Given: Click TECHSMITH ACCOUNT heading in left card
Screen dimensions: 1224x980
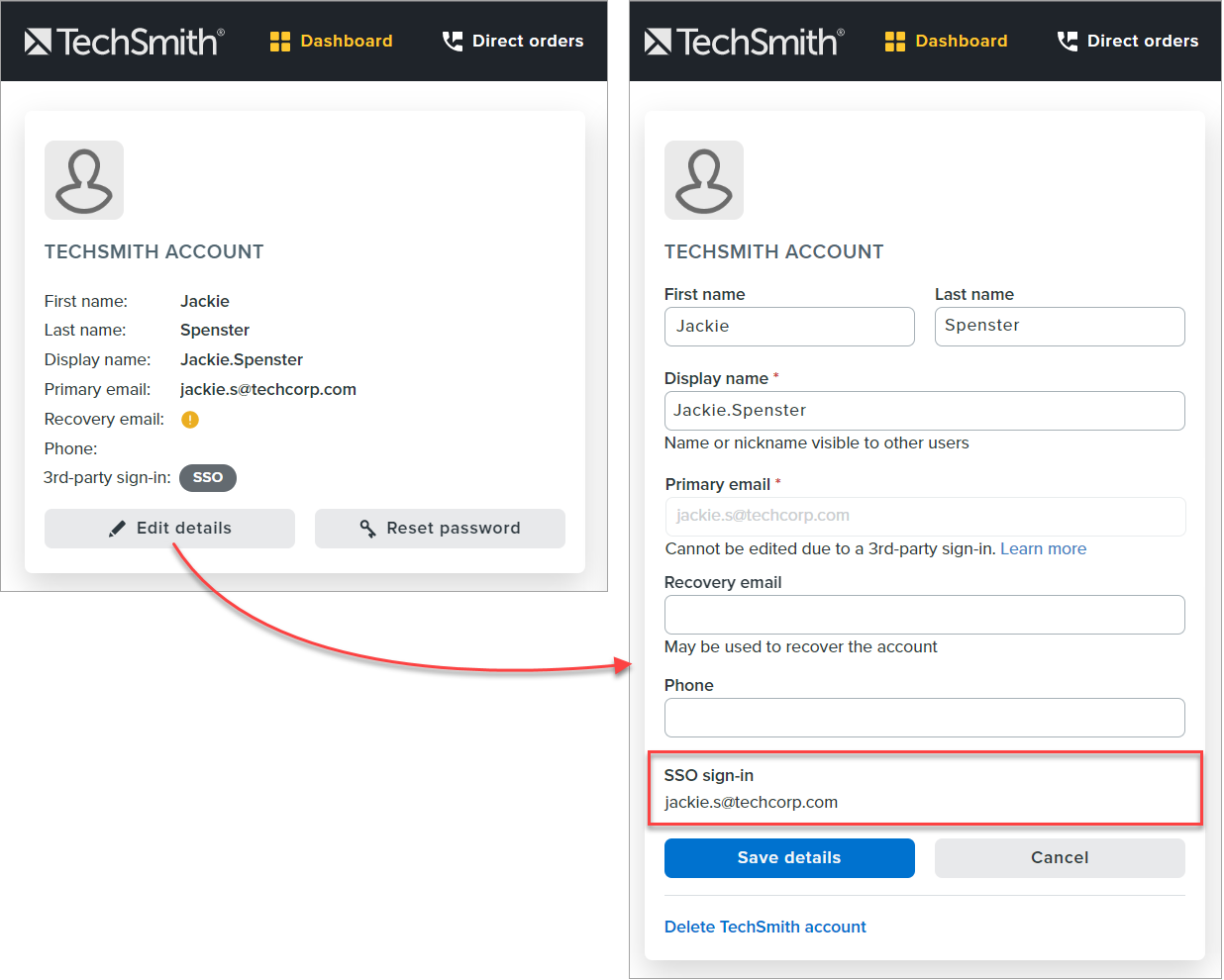Looking at the screenshot, I should tap(154, 252).
